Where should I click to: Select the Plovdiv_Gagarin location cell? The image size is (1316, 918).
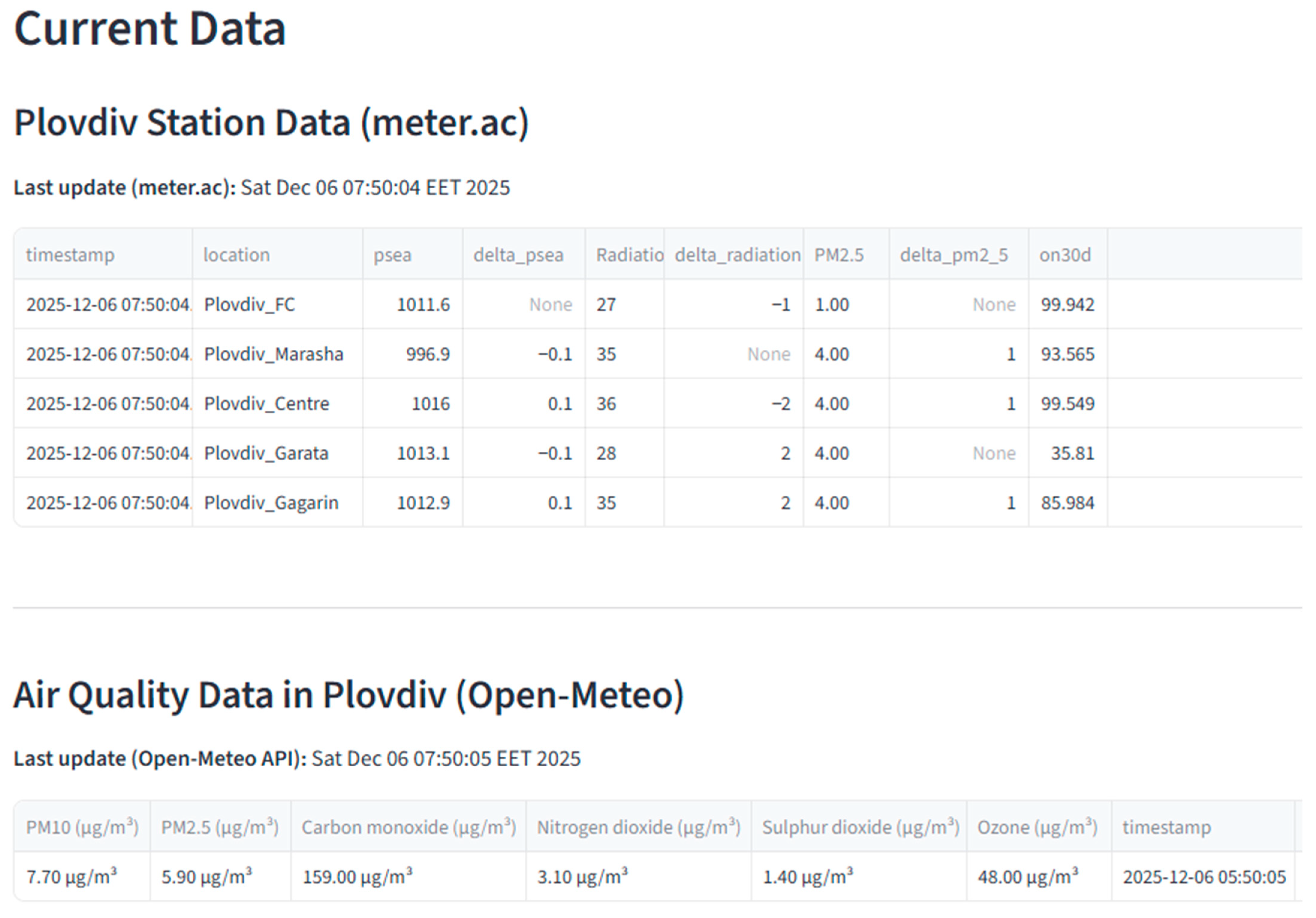pyautogui.click(x=271, y=503)
